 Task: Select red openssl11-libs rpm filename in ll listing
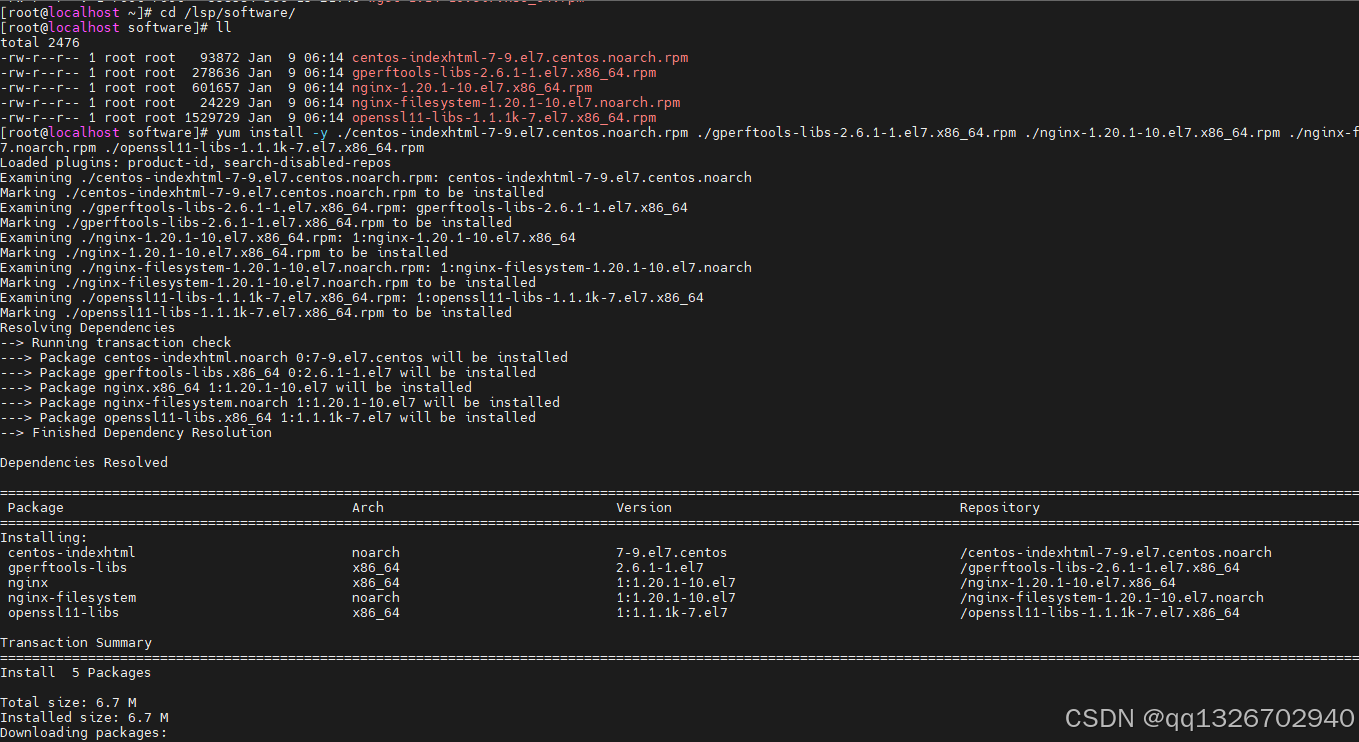504,117
